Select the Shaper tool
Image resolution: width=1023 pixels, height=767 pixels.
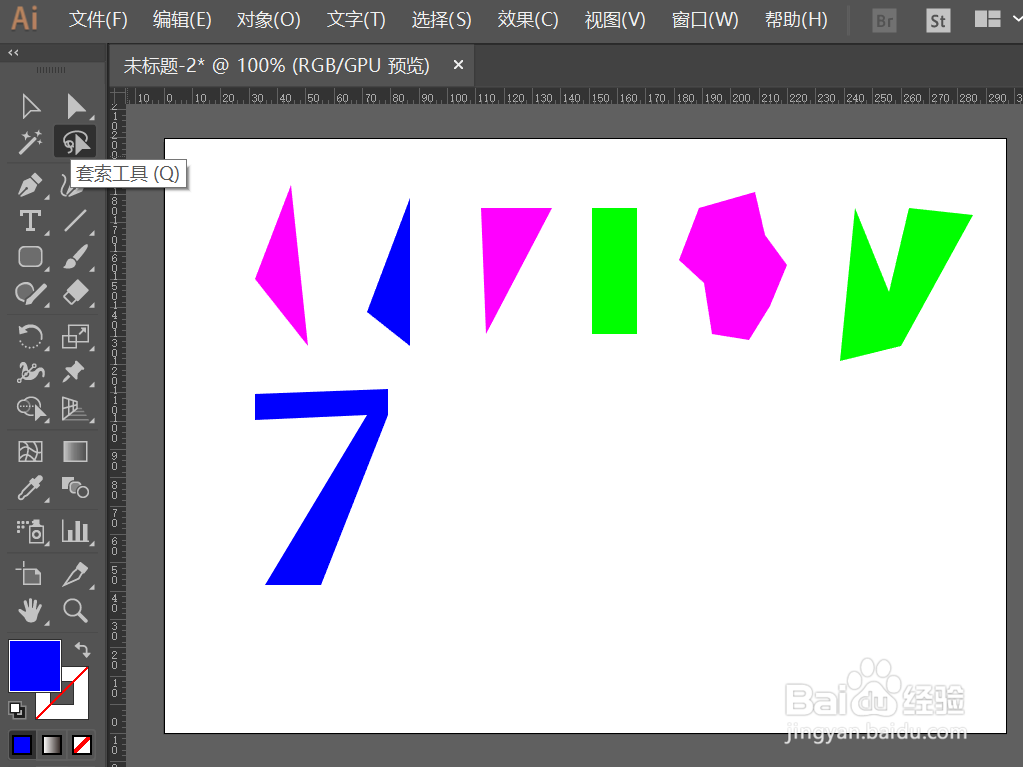click(30, 293)
